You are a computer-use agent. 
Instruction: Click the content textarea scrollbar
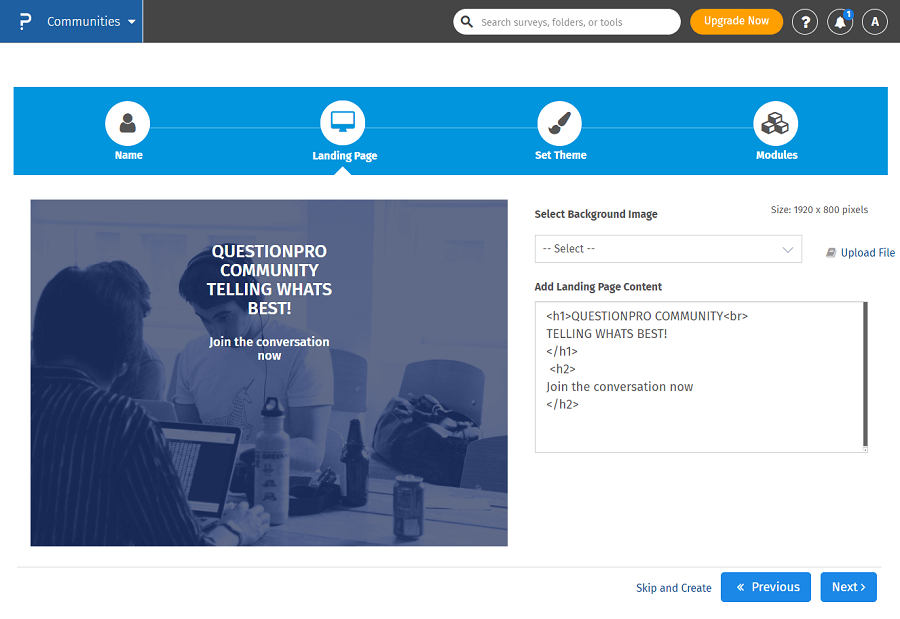(x=865, y=376)
